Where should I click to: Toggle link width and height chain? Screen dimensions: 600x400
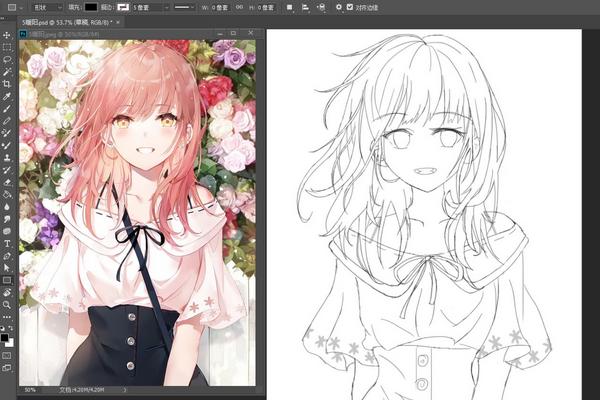point(239,7)
